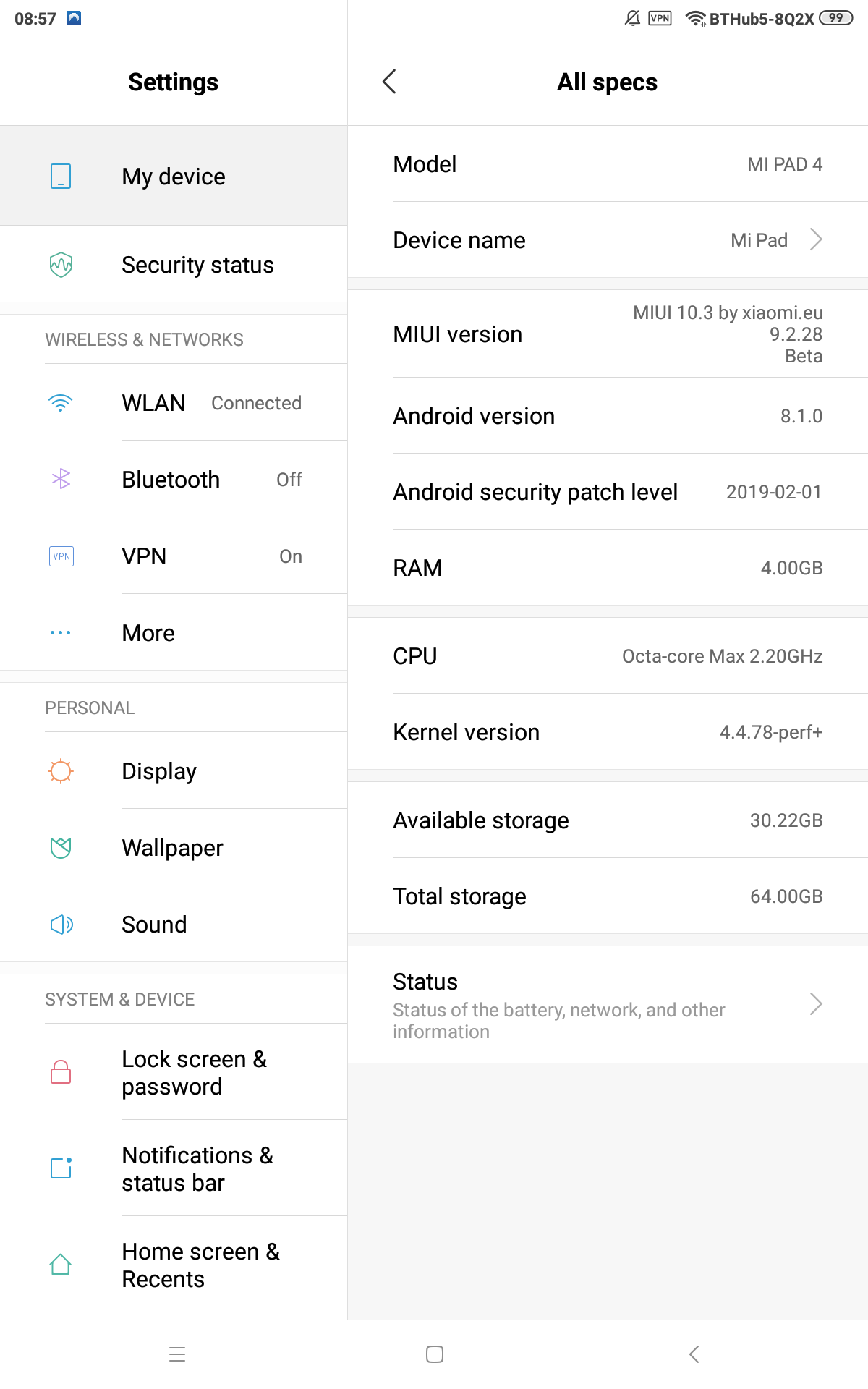Tap the Connected WLAN status text
The image size is (868, 1389).
(x=256, y=403)
